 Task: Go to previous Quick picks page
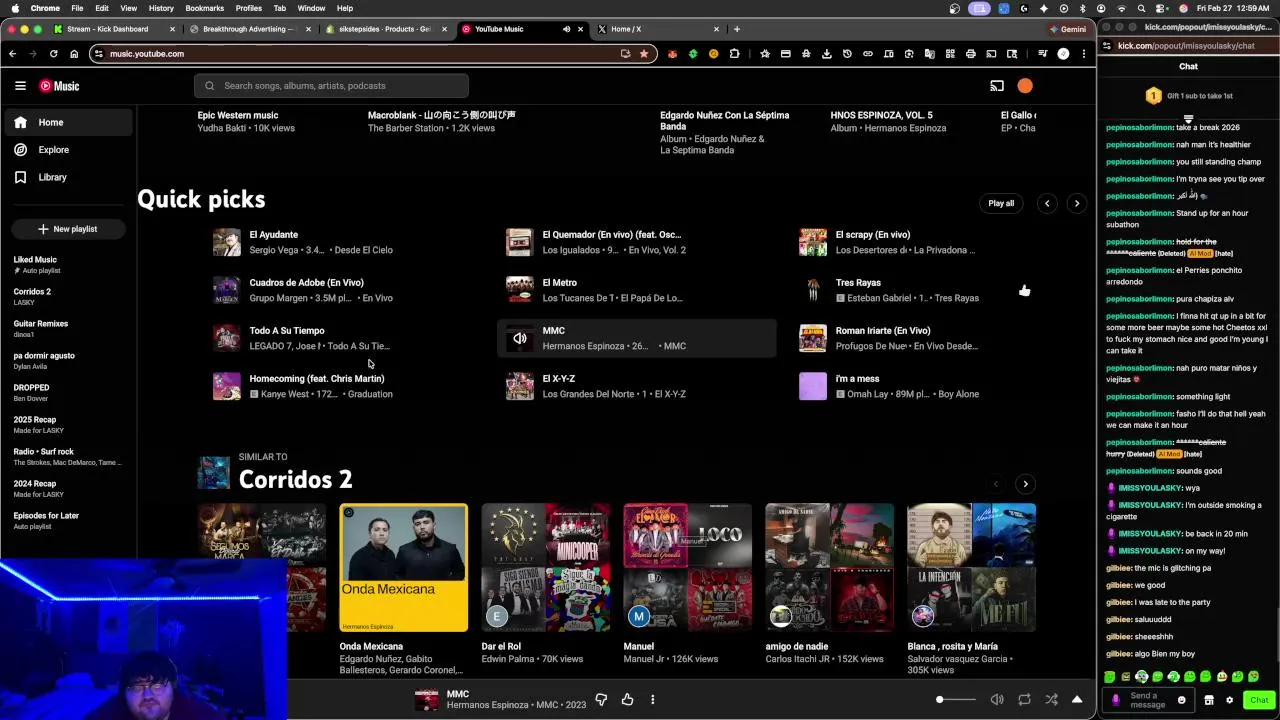click(x=1047, y=203)
